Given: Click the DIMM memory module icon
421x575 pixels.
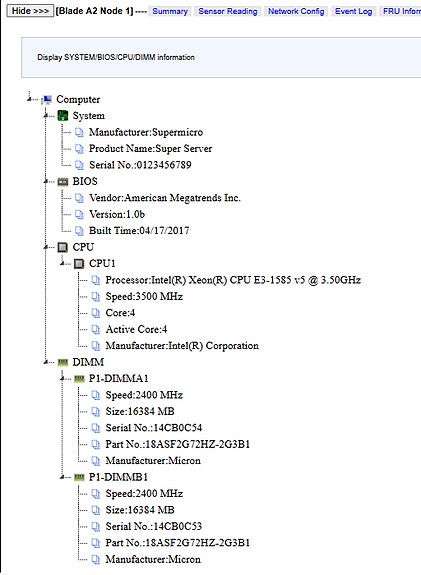Looking at the screenshot, I should point(63,362).
